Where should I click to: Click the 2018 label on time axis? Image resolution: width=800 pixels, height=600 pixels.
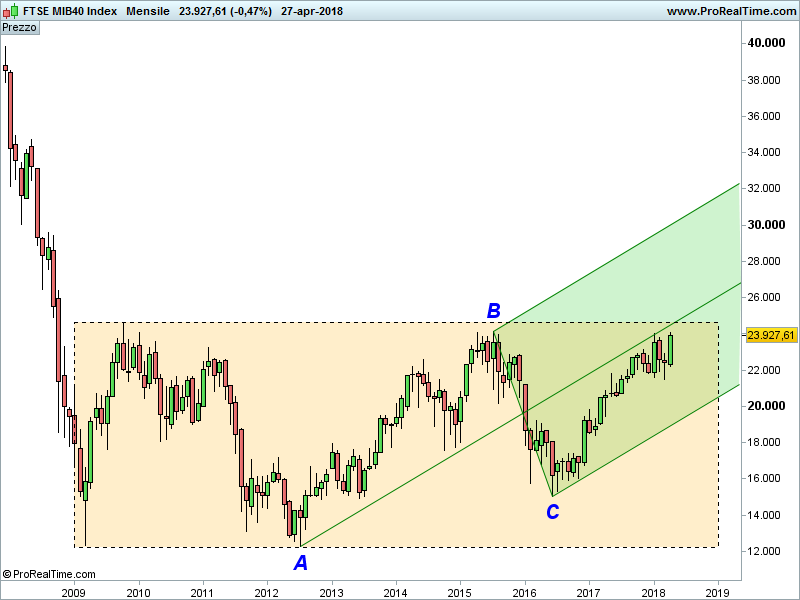654,593
